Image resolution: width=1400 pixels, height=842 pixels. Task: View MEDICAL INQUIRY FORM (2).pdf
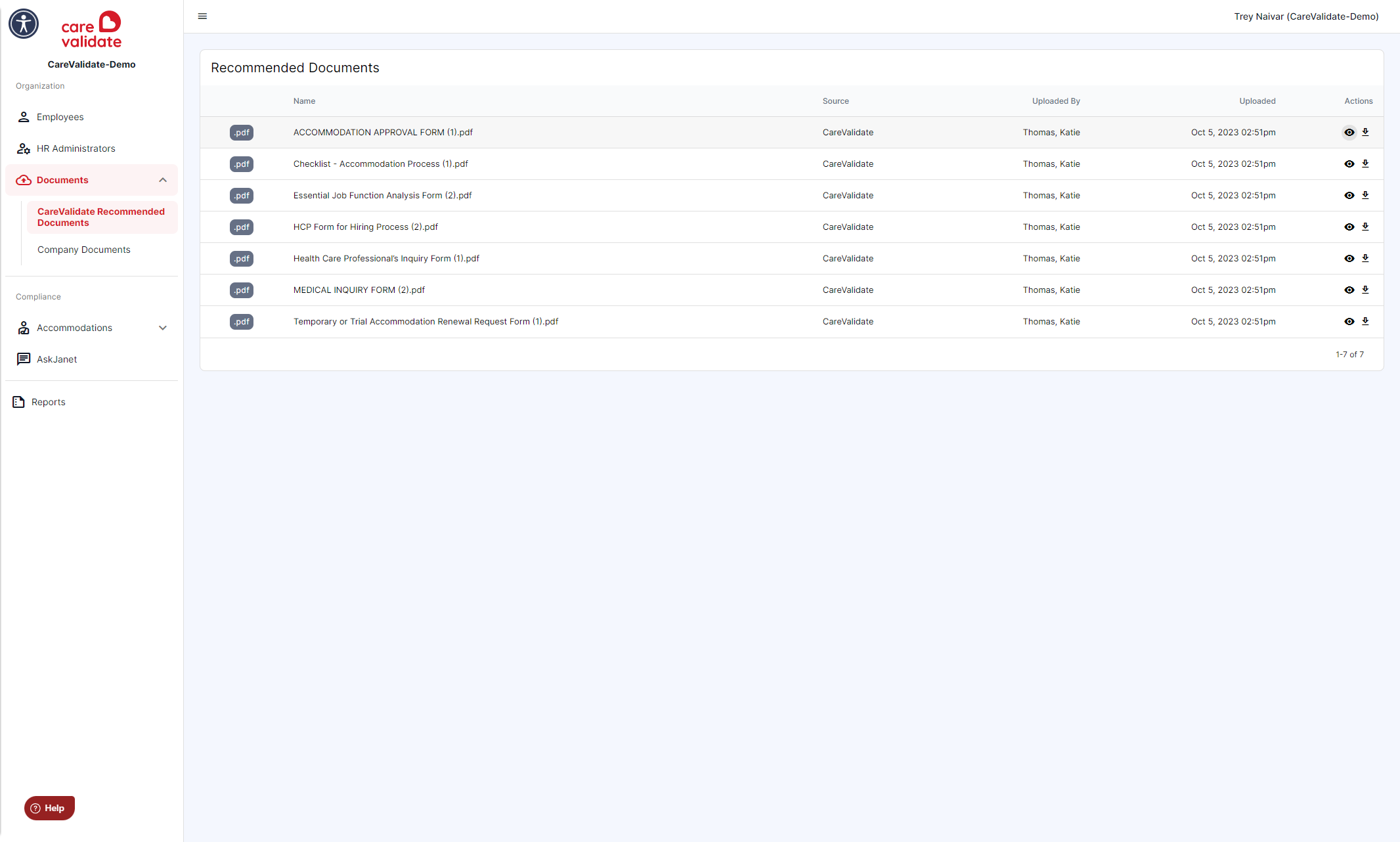click(1349, 290)
